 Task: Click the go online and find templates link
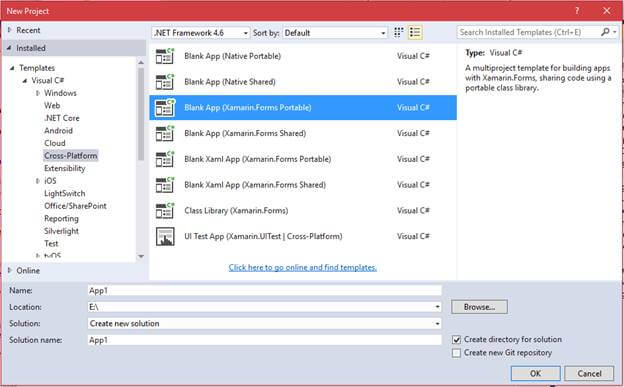pyautogui.click(x=302, y=268)
